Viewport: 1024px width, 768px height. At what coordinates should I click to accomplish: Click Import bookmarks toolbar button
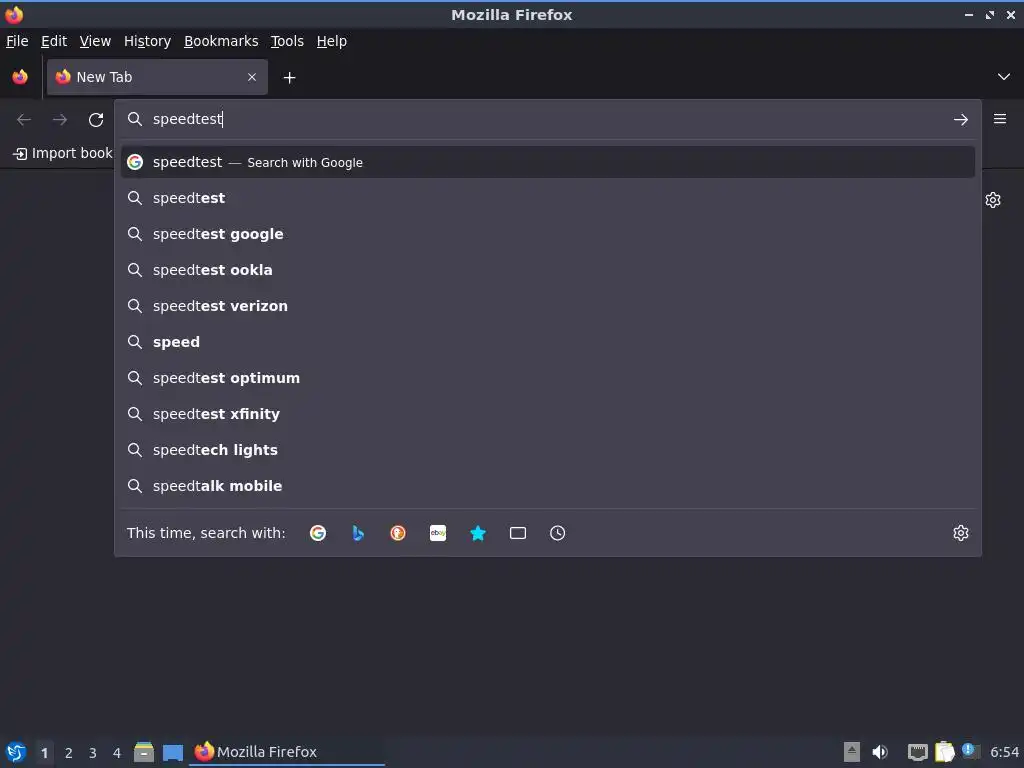coord(62,153)
